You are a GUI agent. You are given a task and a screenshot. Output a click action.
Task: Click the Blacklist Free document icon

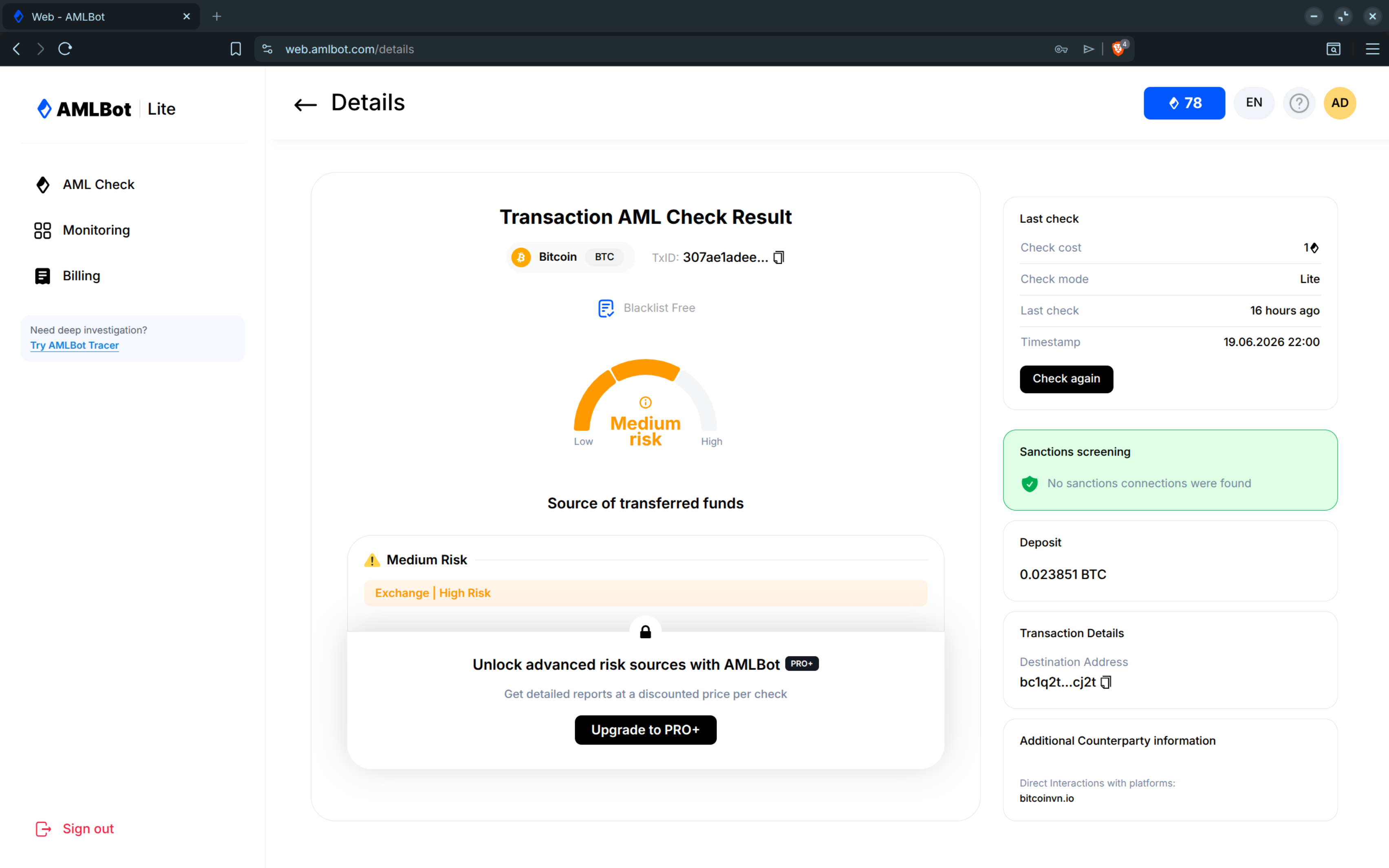(x=606, y=308)
